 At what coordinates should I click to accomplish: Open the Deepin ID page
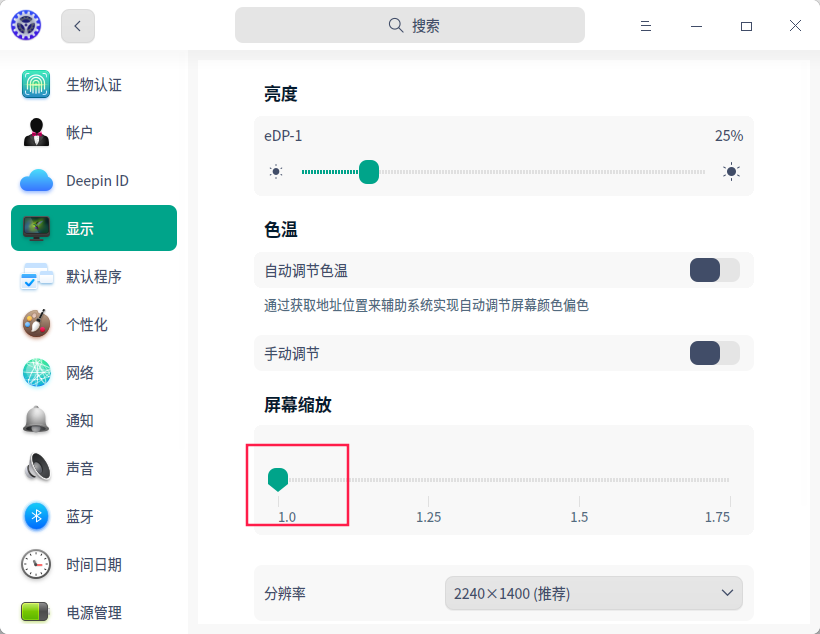94,180
